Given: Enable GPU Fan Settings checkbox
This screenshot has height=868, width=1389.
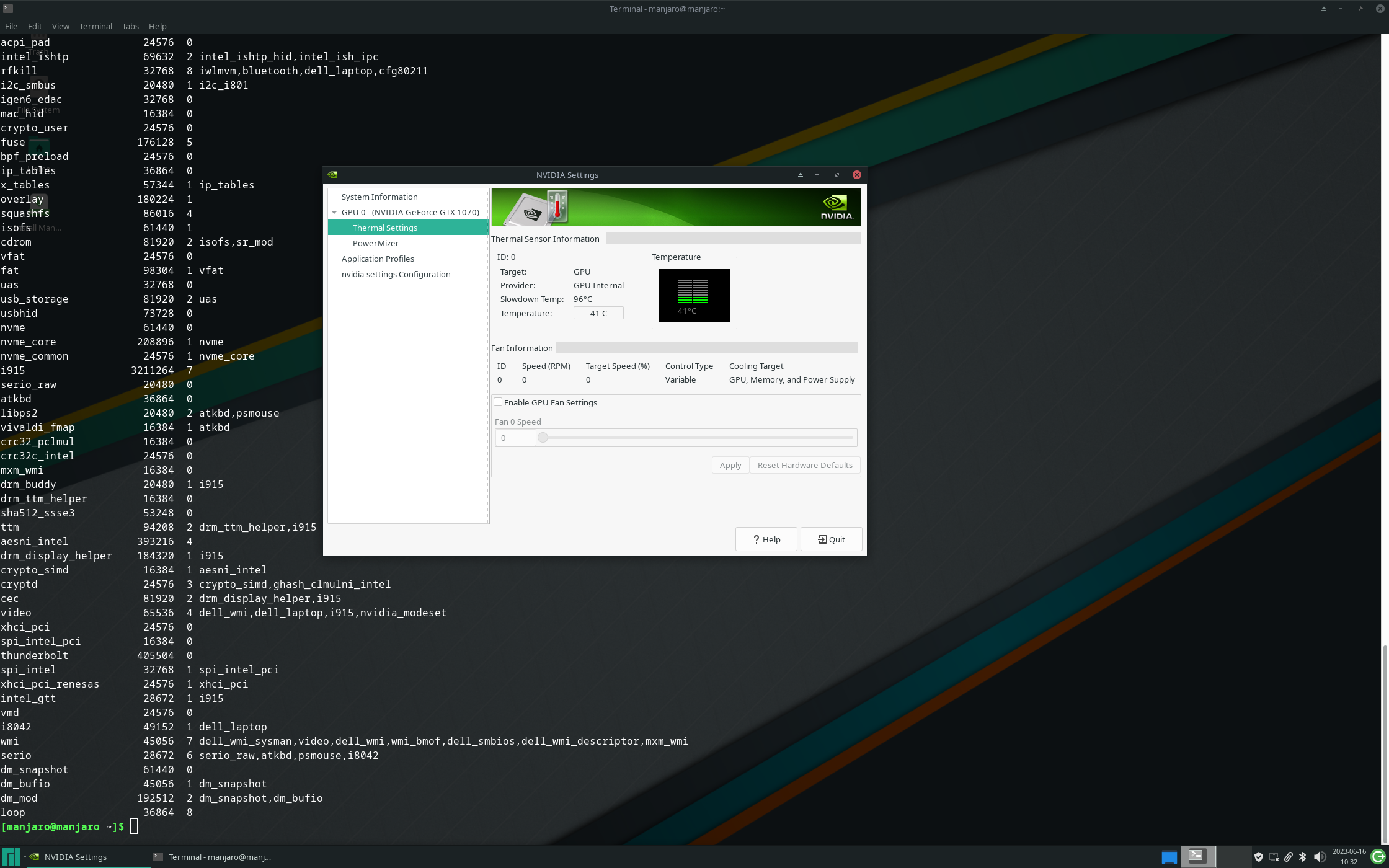Looking at the screenshot, I should (498, 402).
